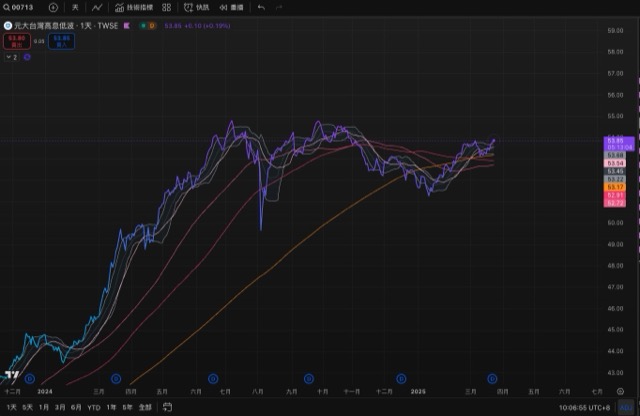
Task: Click the 53.22 price scale label
Action: pyautogui.click(x=615, y=179)
